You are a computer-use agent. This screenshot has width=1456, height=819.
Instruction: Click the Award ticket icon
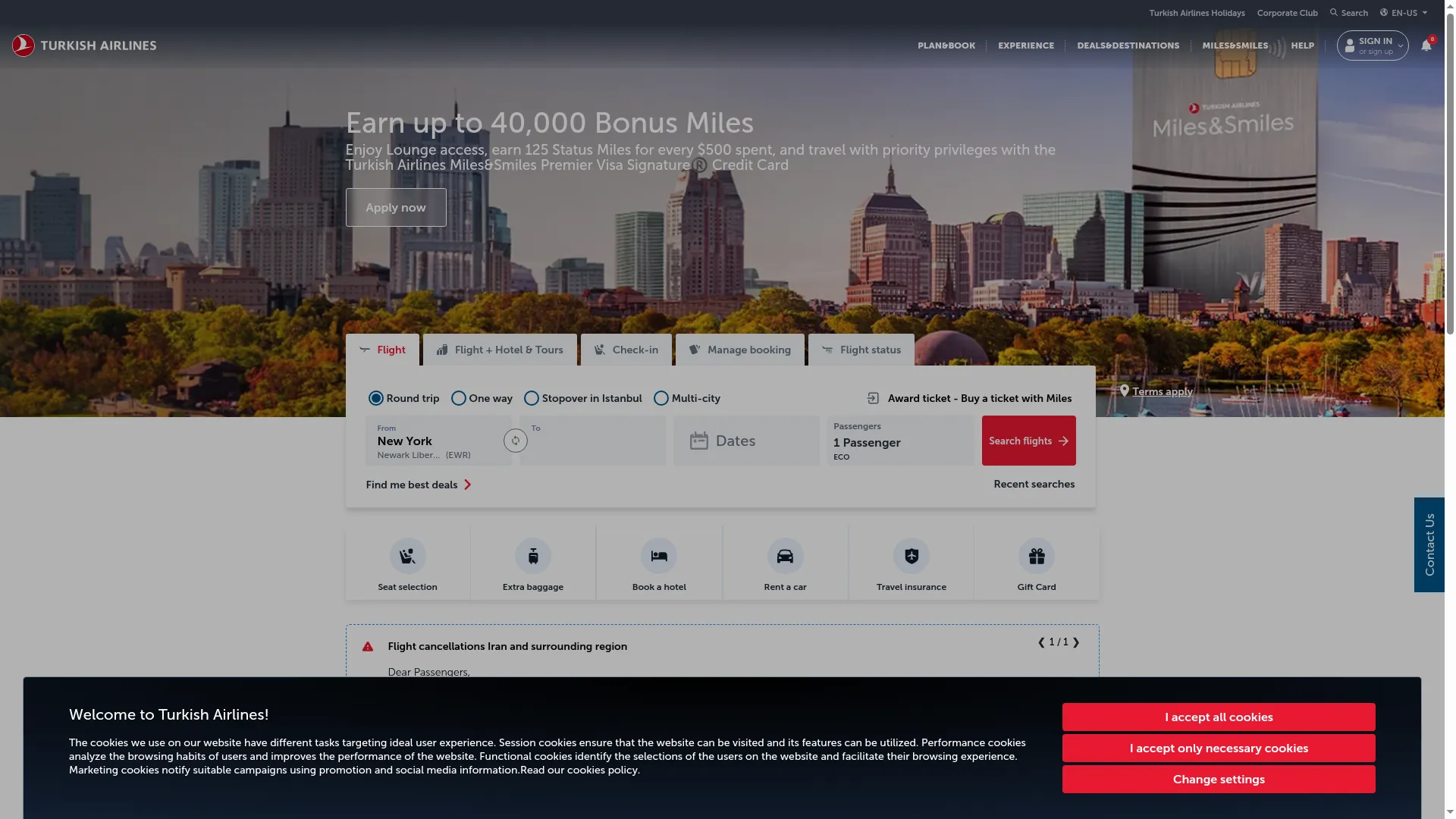(x=874, y=398)
